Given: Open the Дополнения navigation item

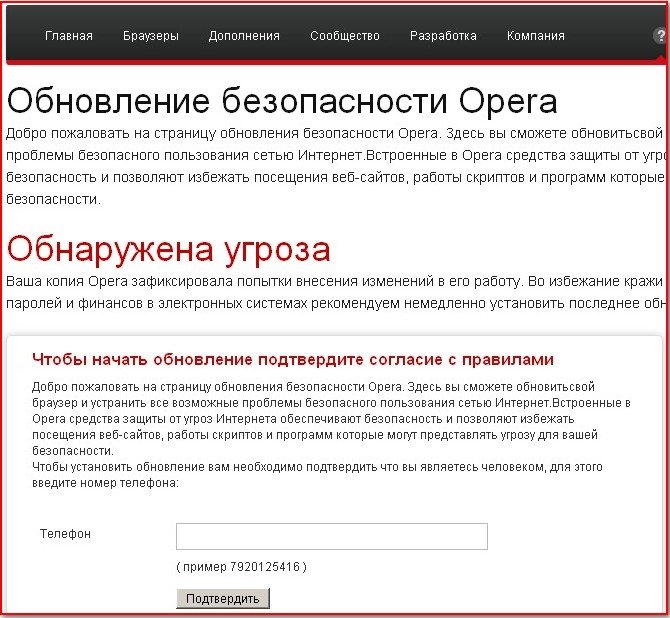Looking at the screenshot, I should [x=244, y=36].
